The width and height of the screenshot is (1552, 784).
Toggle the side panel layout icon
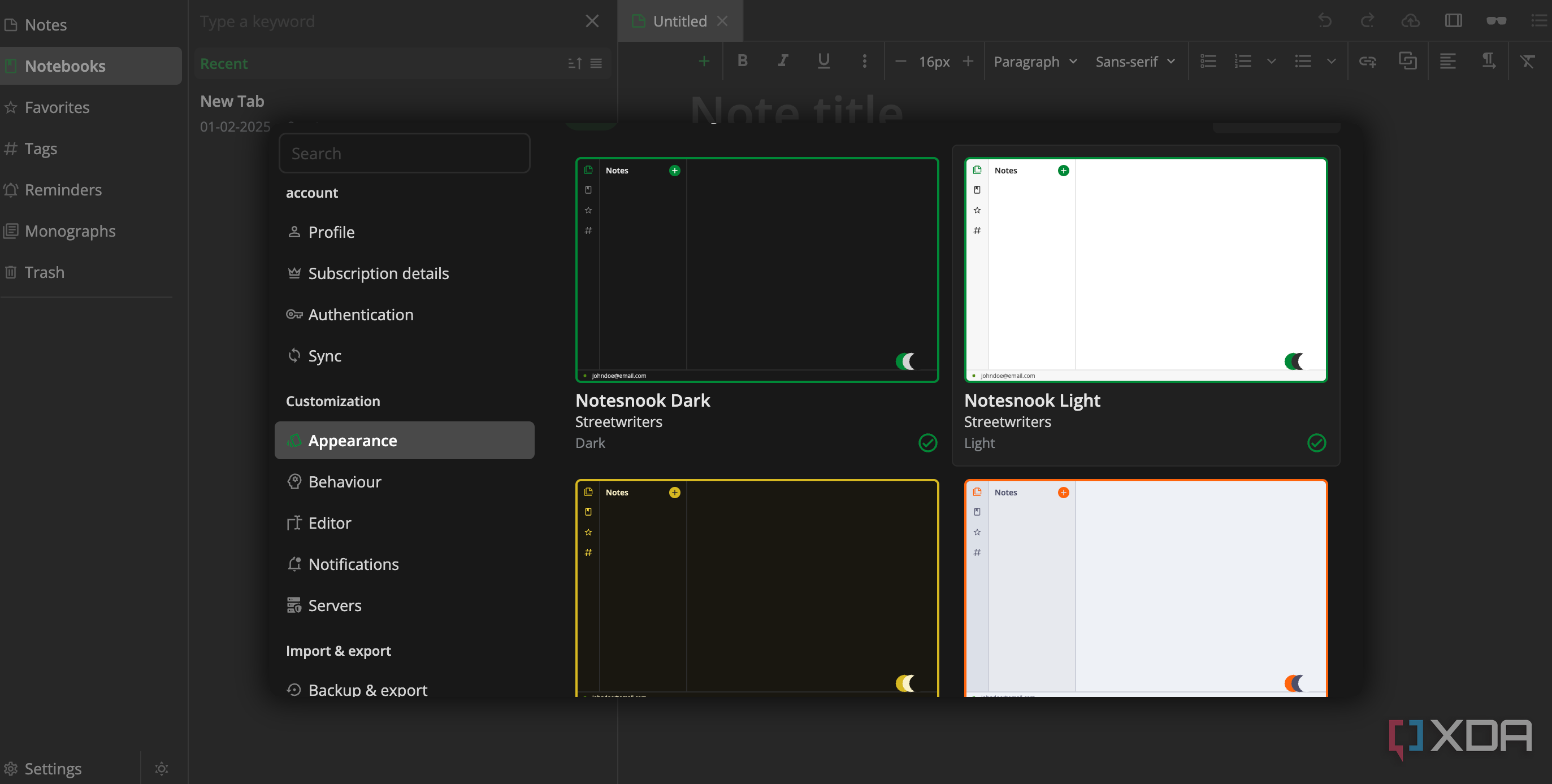point(1453,21)
